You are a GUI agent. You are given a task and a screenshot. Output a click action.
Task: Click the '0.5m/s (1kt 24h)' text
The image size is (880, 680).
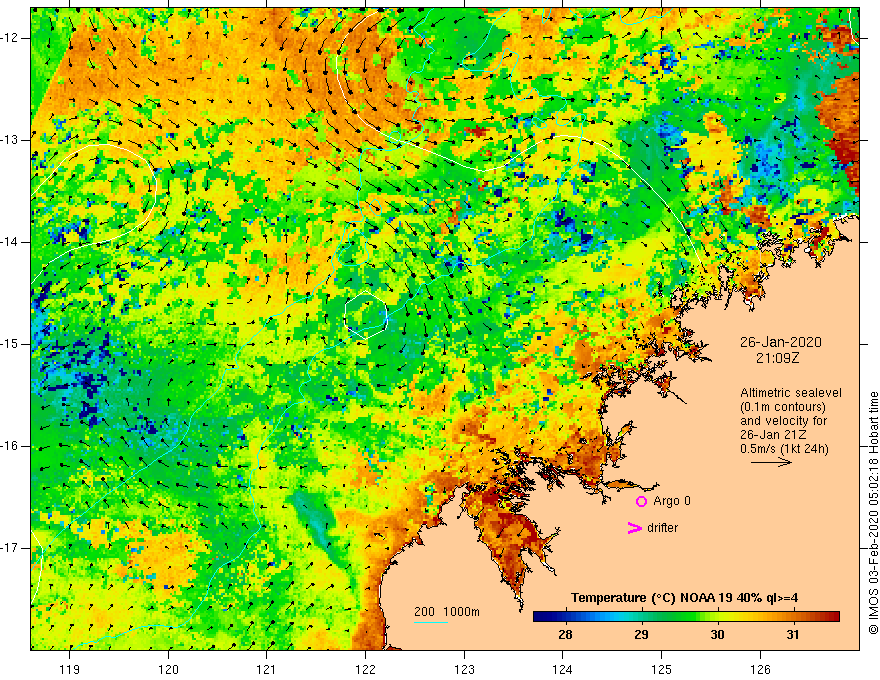click(x=784, y=449)
